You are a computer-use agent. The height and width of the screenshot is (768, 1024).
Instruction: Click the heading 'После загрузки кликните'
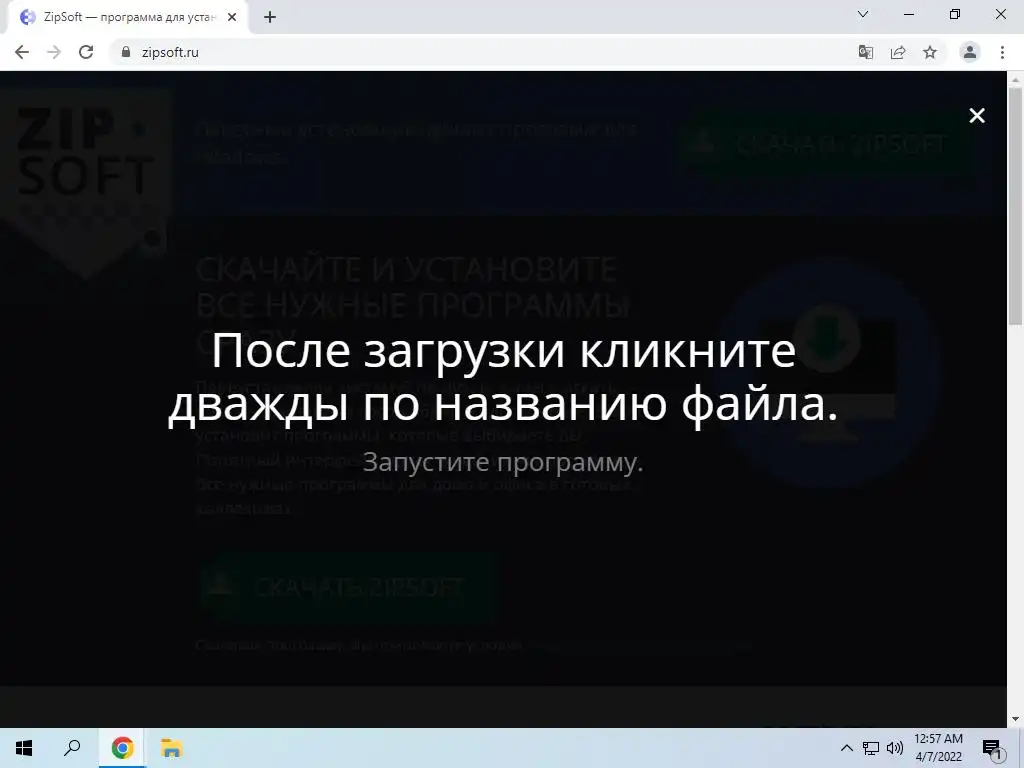503,350
